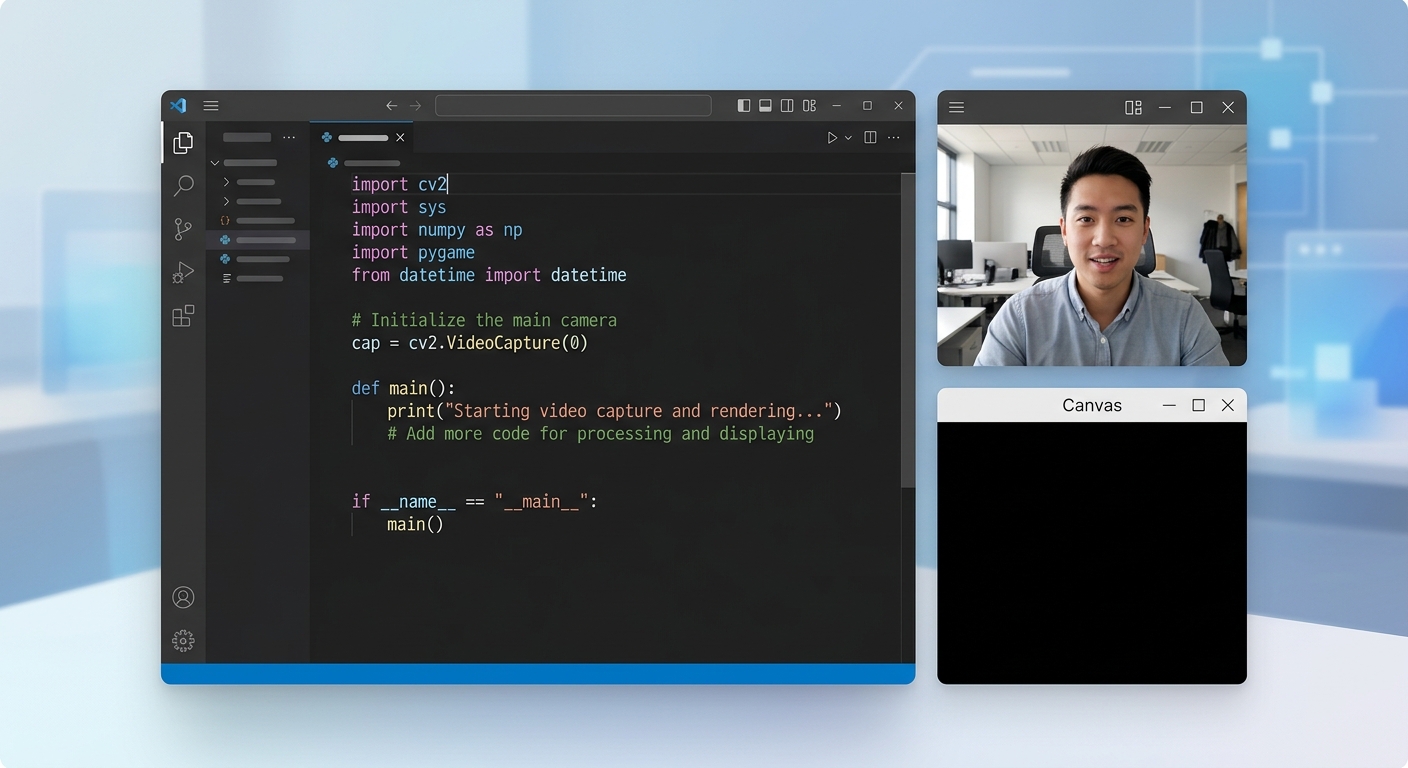Run the Python file with the play button

pyautogui.click(x=831, y=137)
